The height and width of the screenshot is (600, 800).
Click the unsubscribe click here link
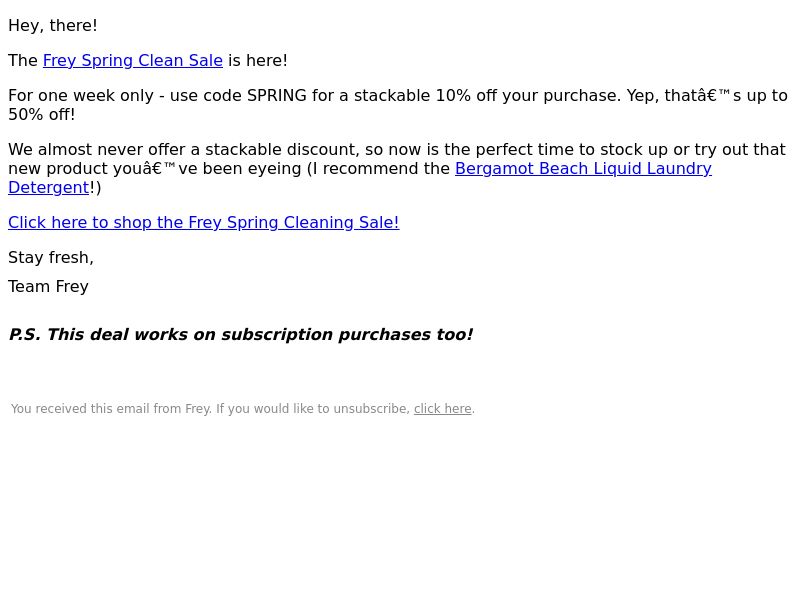(x=442, y=409)
